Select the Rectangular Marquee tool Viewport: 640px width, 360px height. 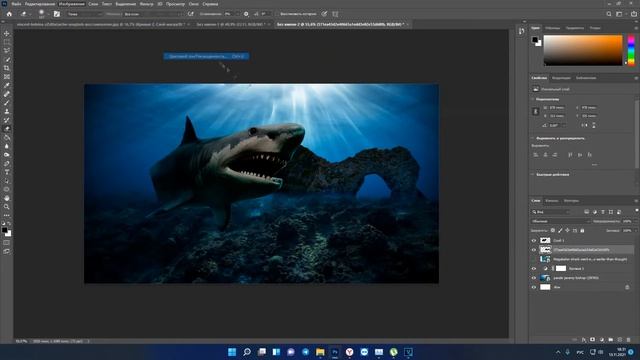[7, 42]
